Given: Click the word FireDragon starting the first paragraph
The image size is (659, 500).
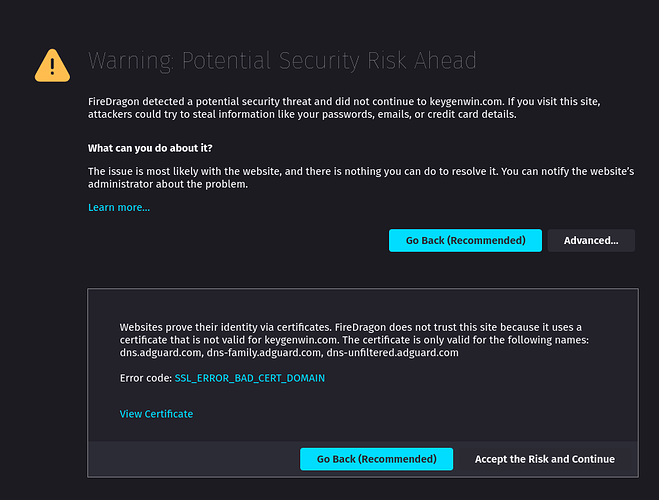Looking at the screenshot, I should click(113, 102).
